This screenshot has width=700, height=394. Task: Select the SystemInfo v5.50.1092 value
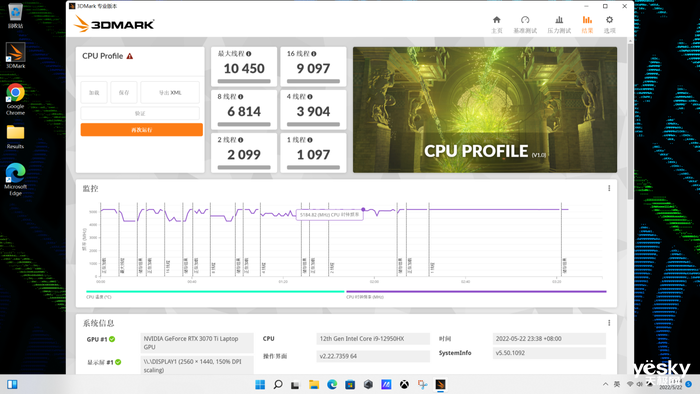[549, 353]
